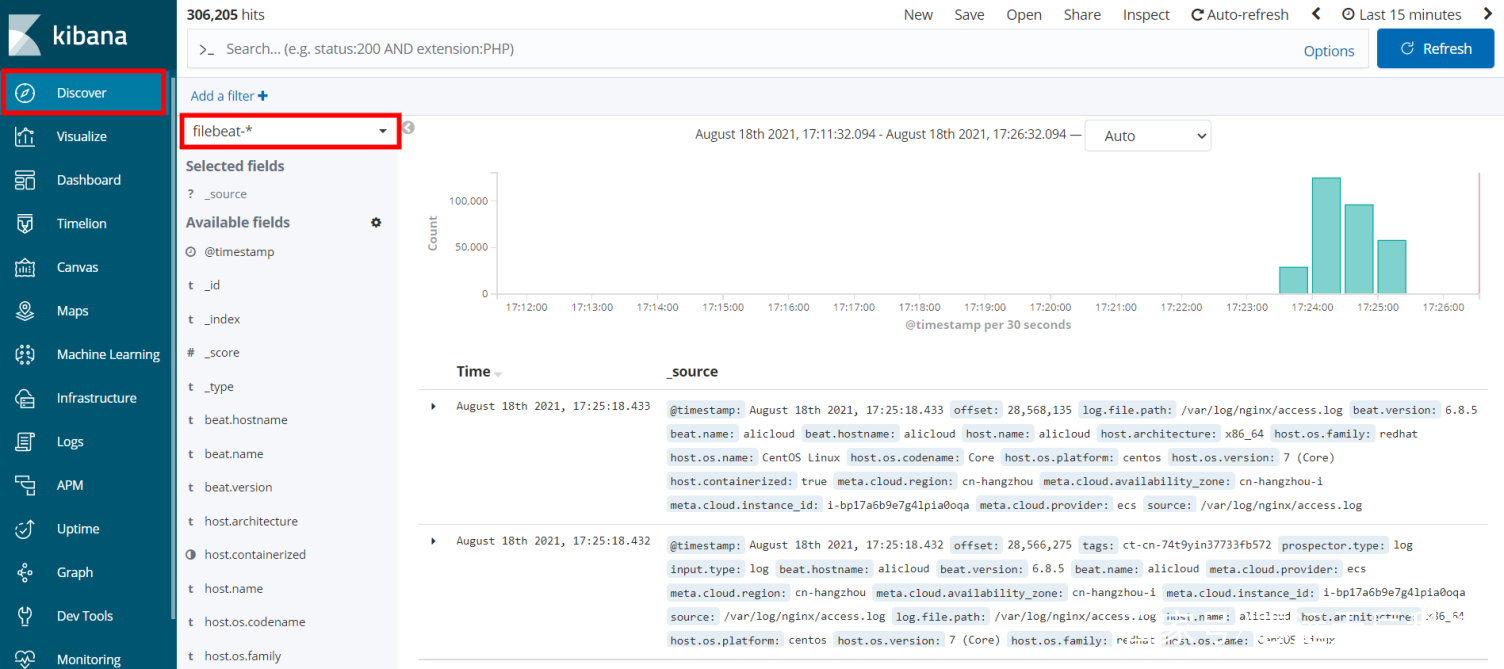Click the search query input

[x=740, y=48]
